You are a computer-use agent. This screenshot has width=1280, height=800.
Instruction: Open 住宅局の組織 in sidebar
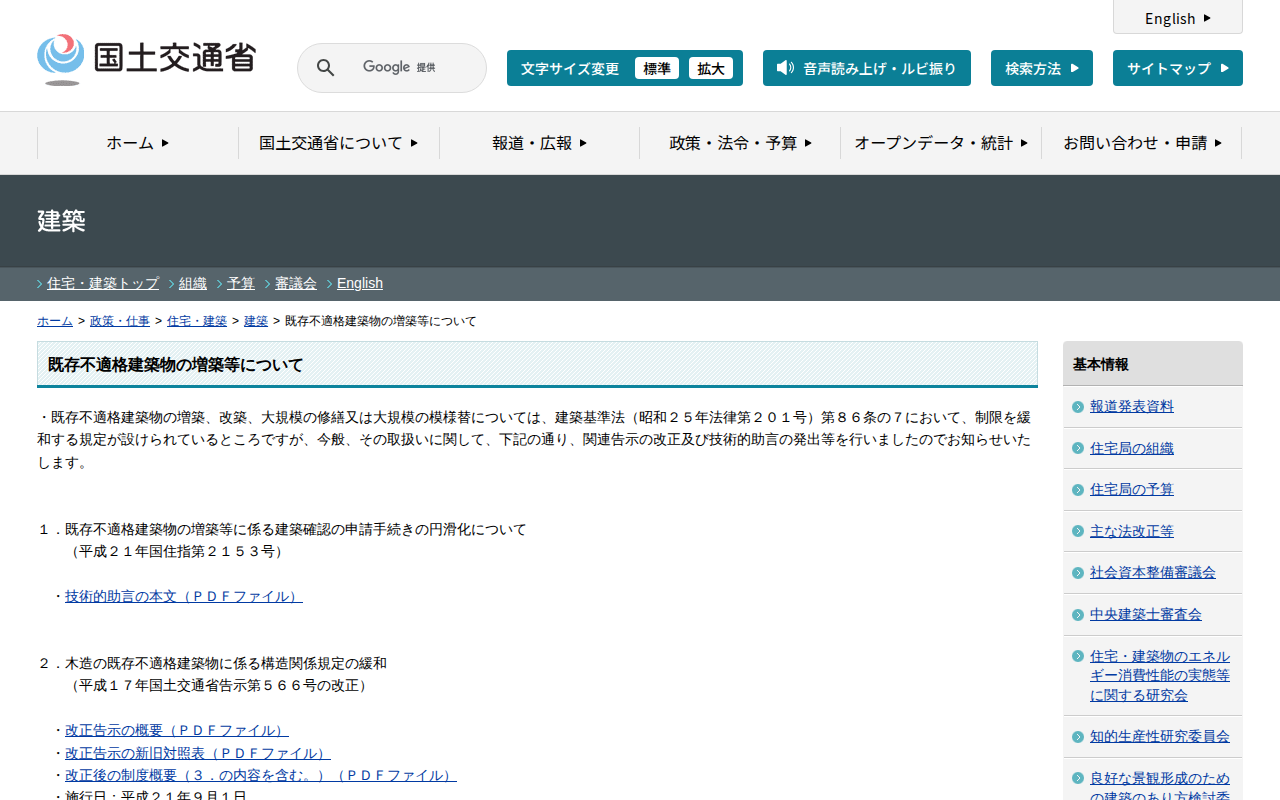[1132, 449]
